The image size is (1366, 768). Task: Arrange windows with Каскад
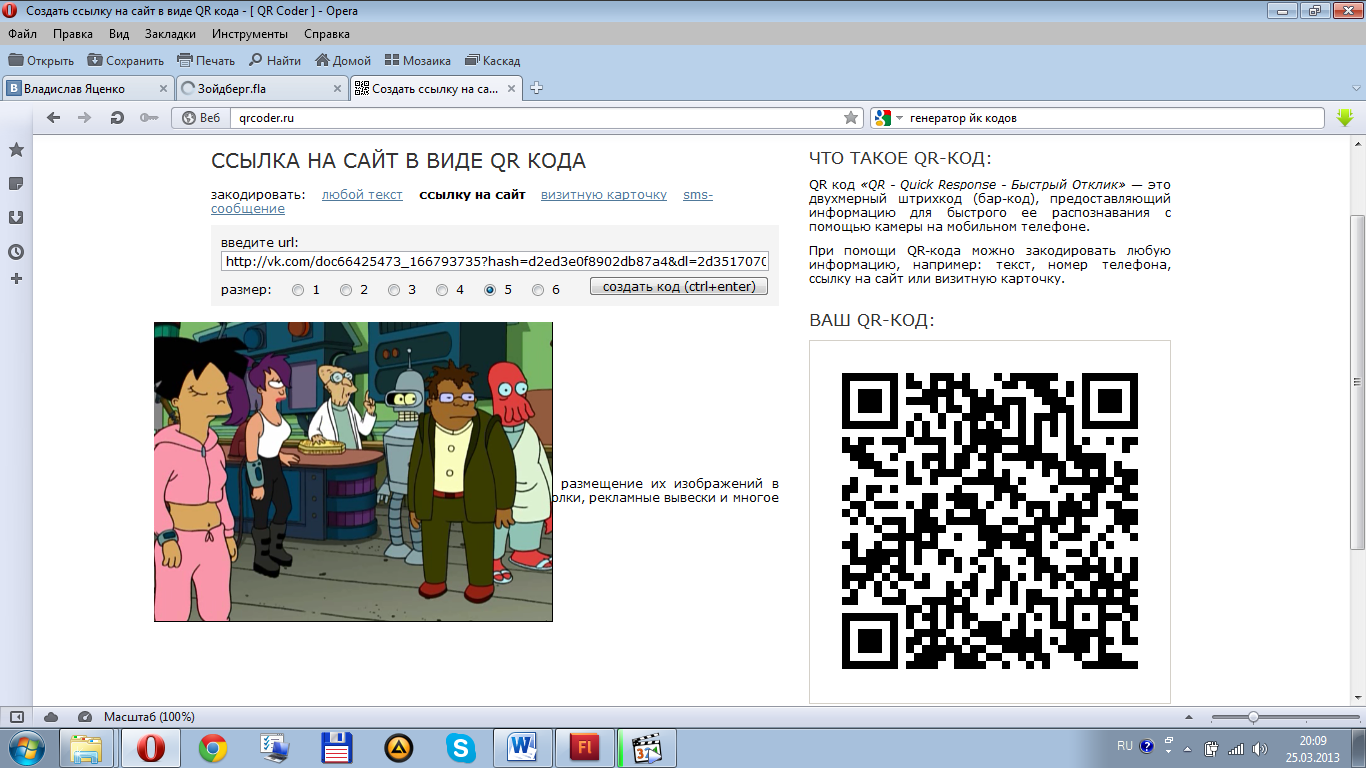point(492,60)
